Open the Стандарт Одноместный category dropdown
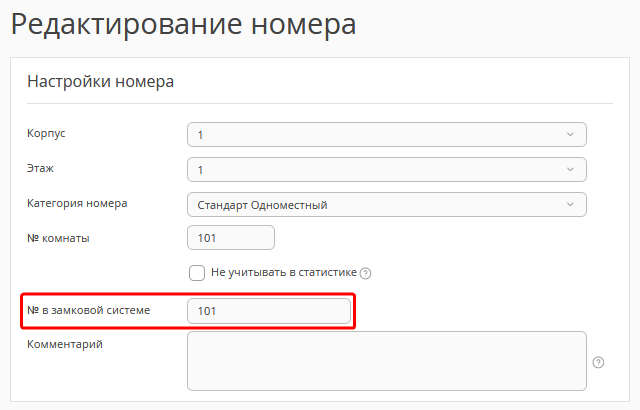 click(x=386, y=205)
